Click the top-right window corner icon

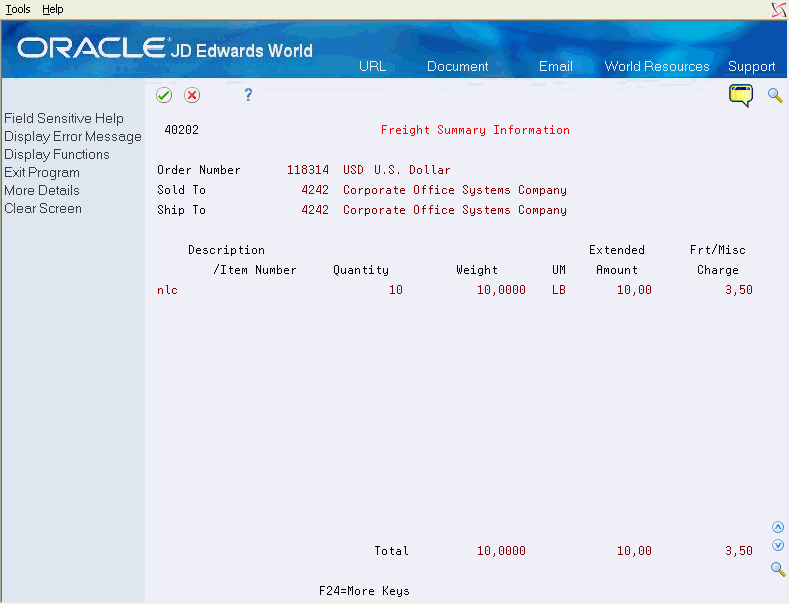[x=779, y=10]
